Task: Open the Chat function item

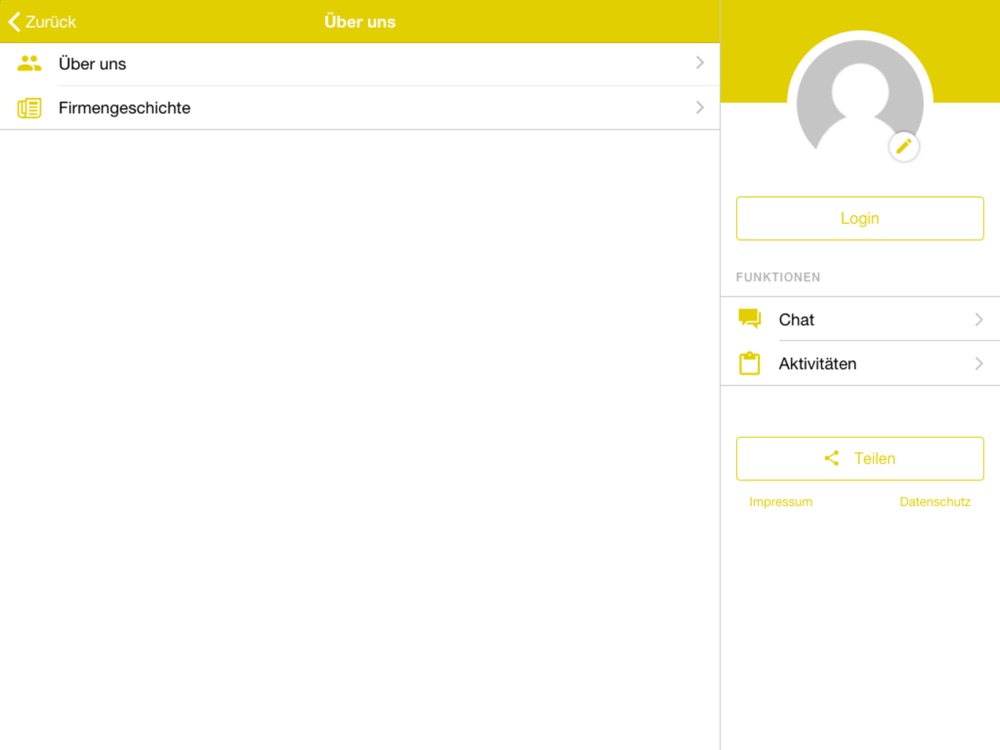Action: point(860,319)
